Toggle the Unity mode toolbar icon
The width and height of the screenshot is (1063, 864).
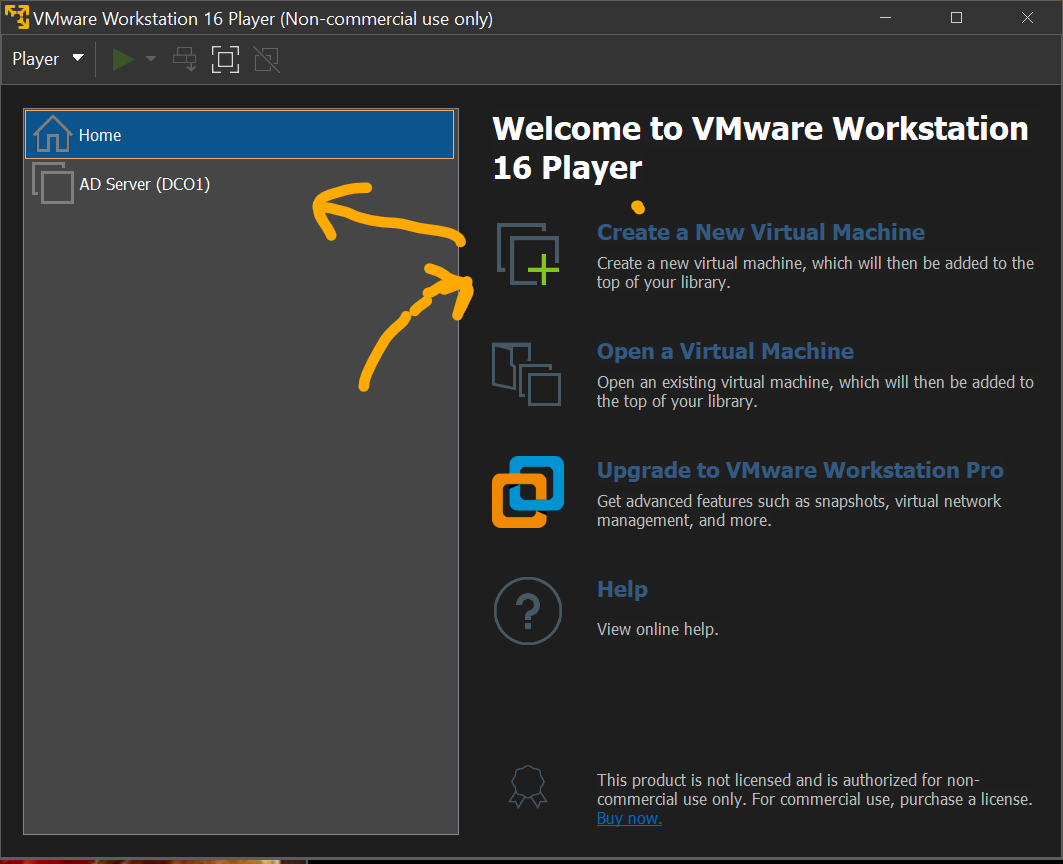point(266,60)
